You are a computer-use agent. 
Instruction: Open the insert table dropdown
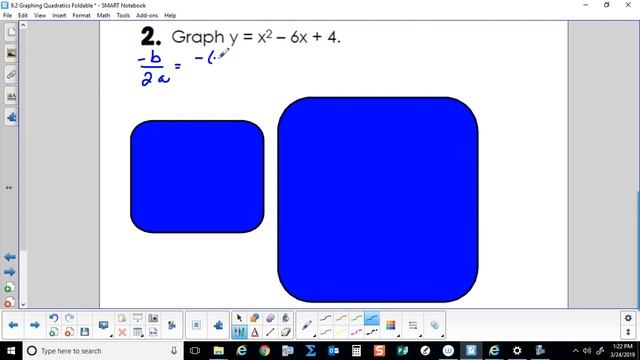pos(138,332)
